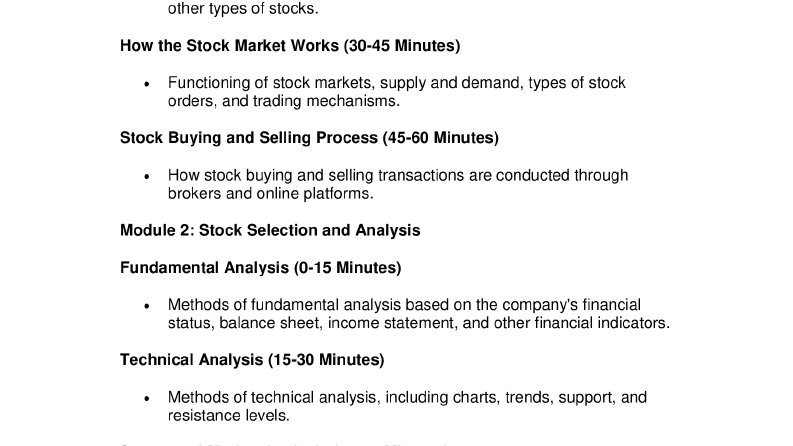Click the bullet before 'Functioning of stock markets'

(147, 84)
